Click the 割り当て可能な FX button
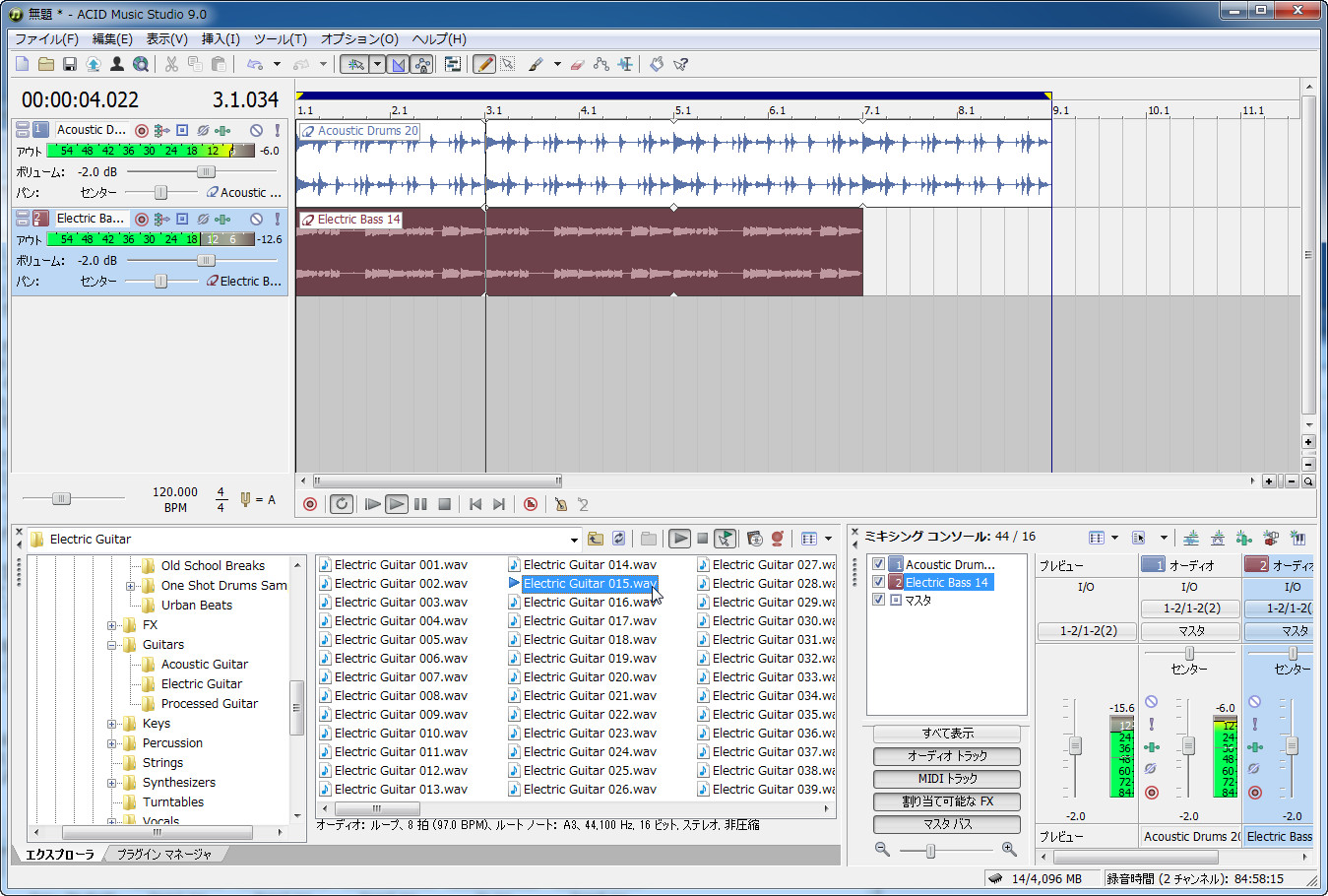Screen dimensions: 1328x896 click(x=947, y=801)
